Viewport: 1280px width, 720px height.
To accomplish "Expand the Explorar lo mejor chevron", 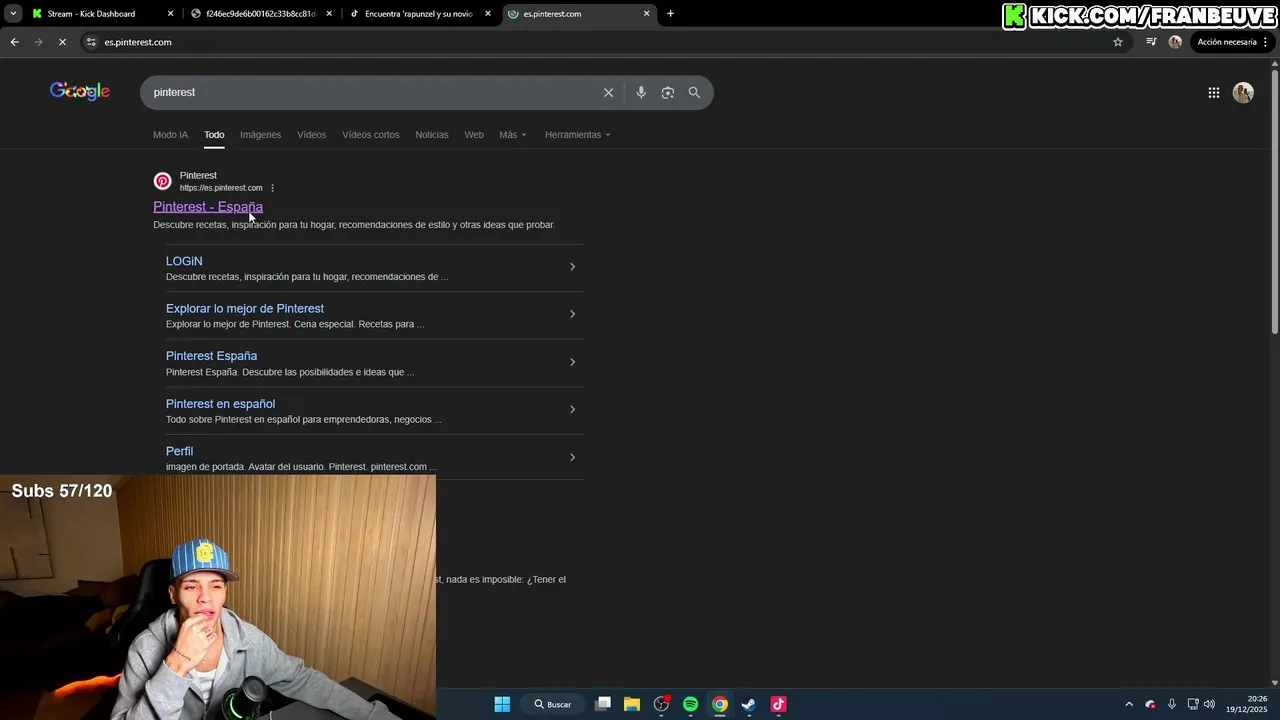I will click(572, 314).
